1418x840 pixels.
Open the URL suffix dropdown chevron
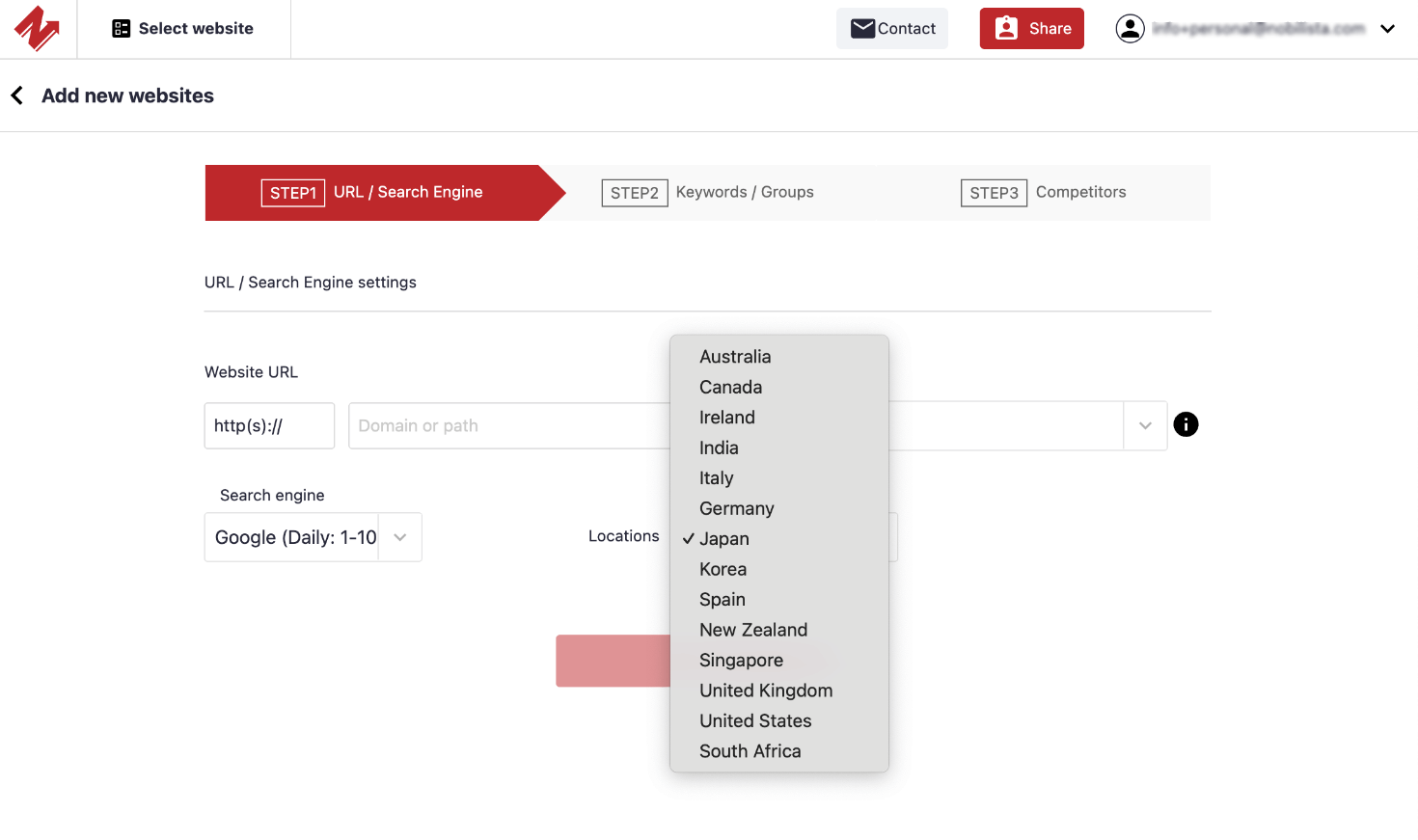(x=1145, y=424)
